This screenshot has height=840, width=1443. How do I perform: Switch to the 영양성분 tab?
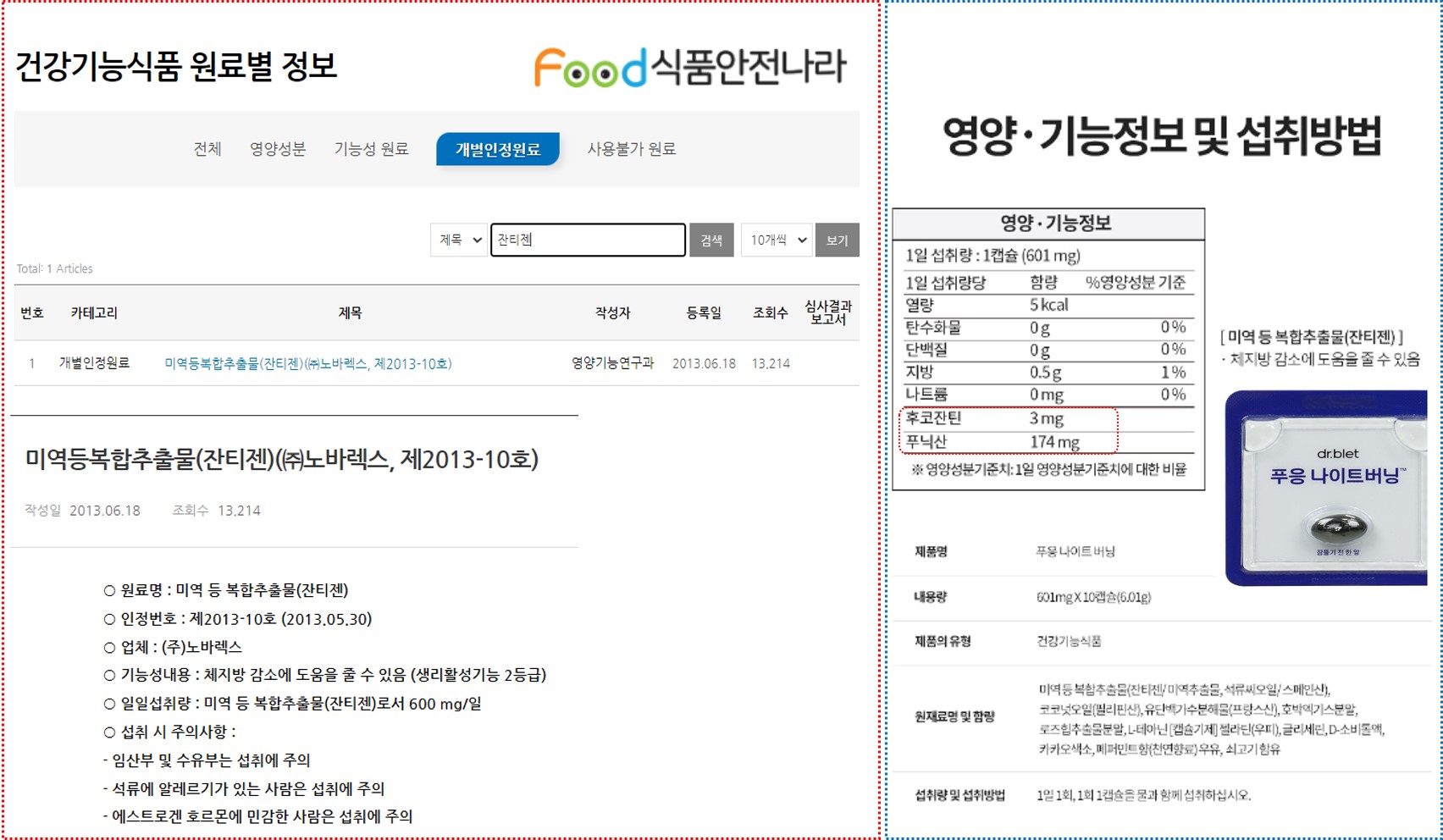(x=278, y=149)
